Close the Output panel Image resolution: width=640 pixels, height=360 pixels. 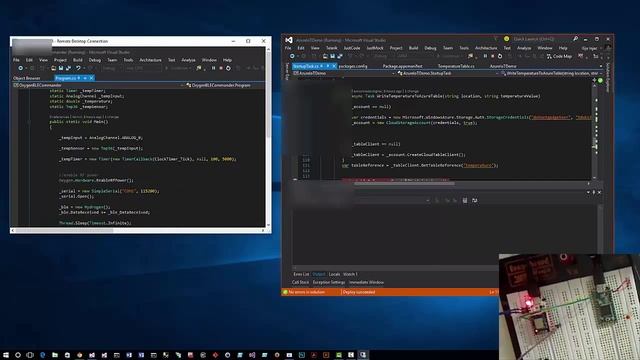point(599,192)
